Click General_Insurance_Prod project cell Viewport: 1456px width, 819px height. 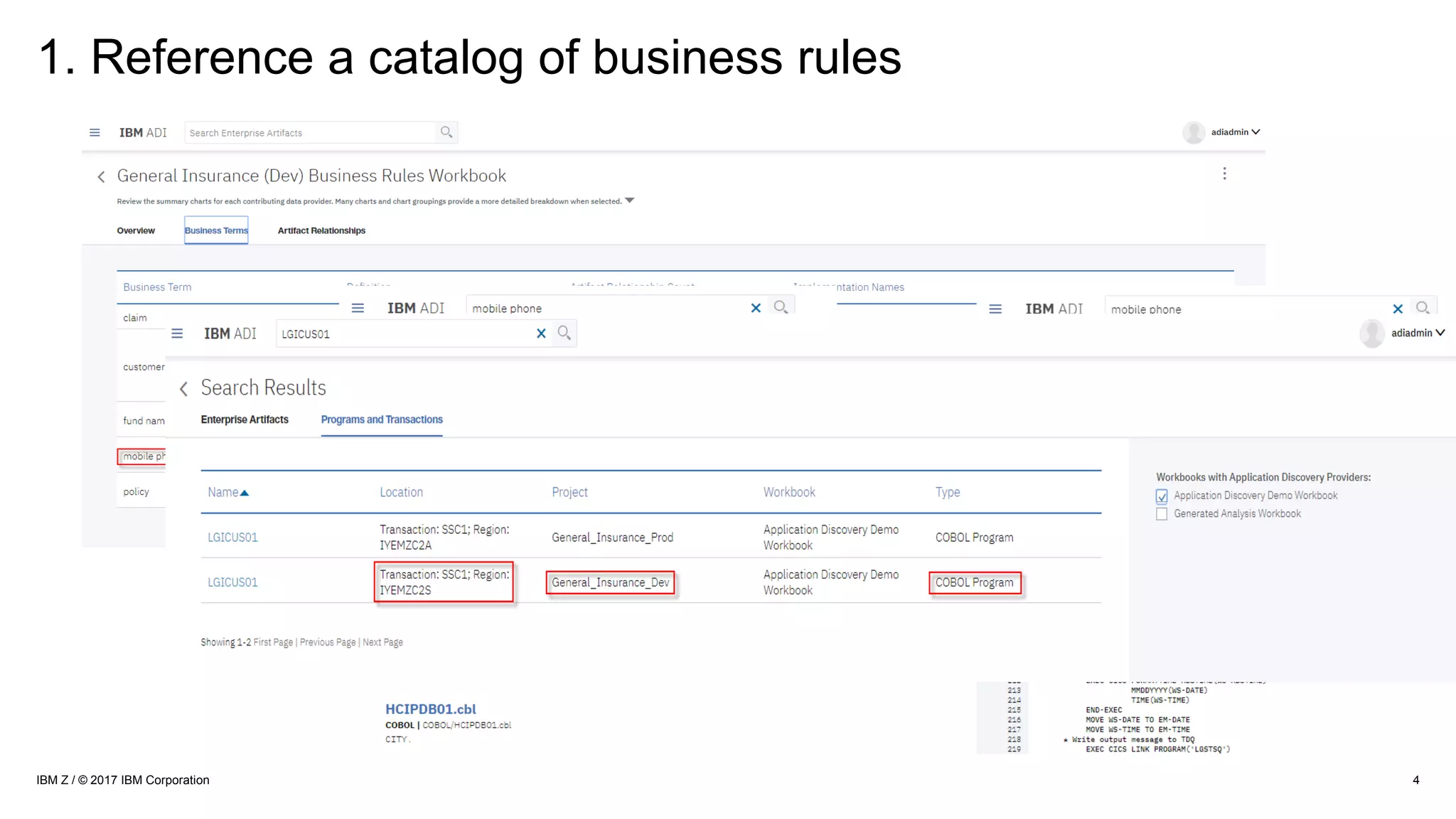pyautogui.click(x=612, y=537)
